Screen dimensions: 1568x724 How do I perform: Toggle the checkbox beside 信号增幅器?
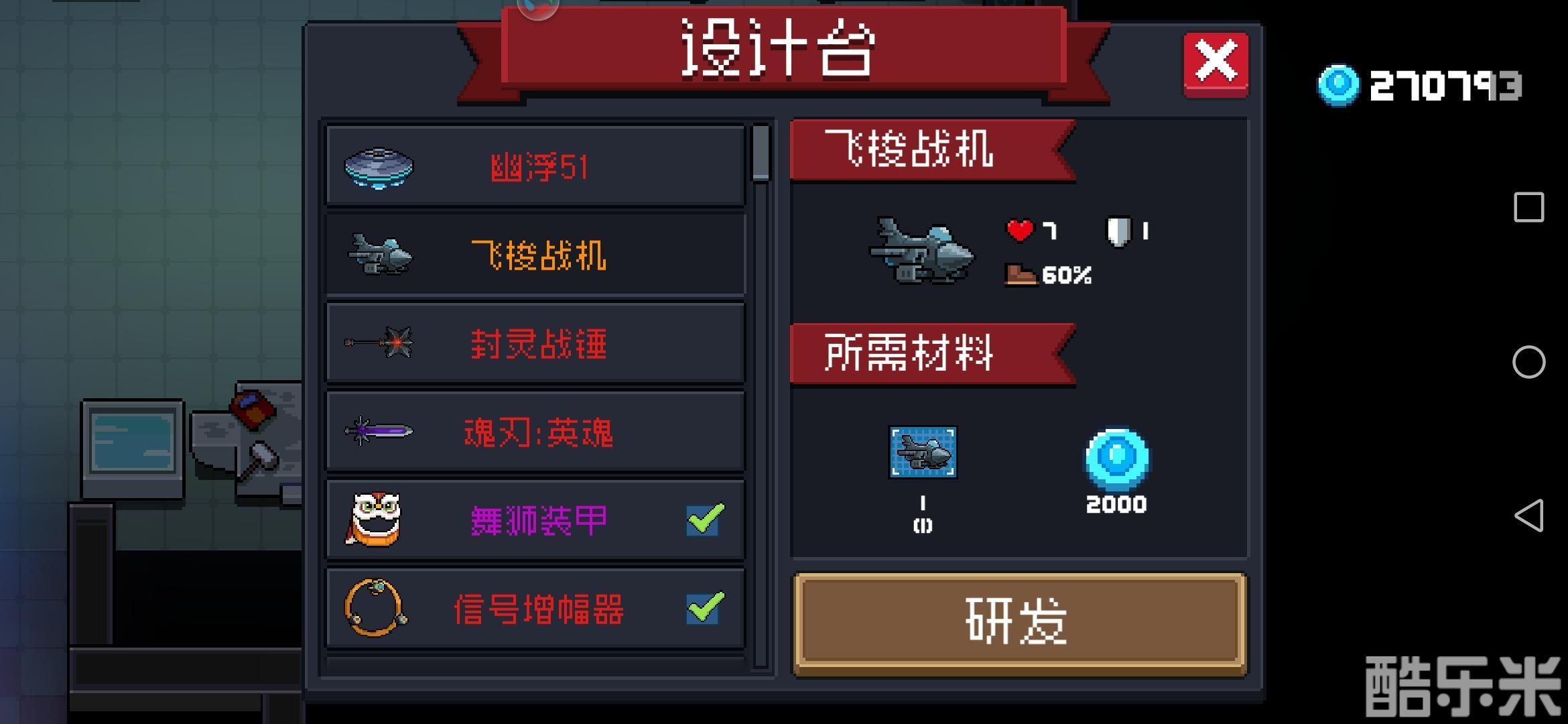point(705,608)
